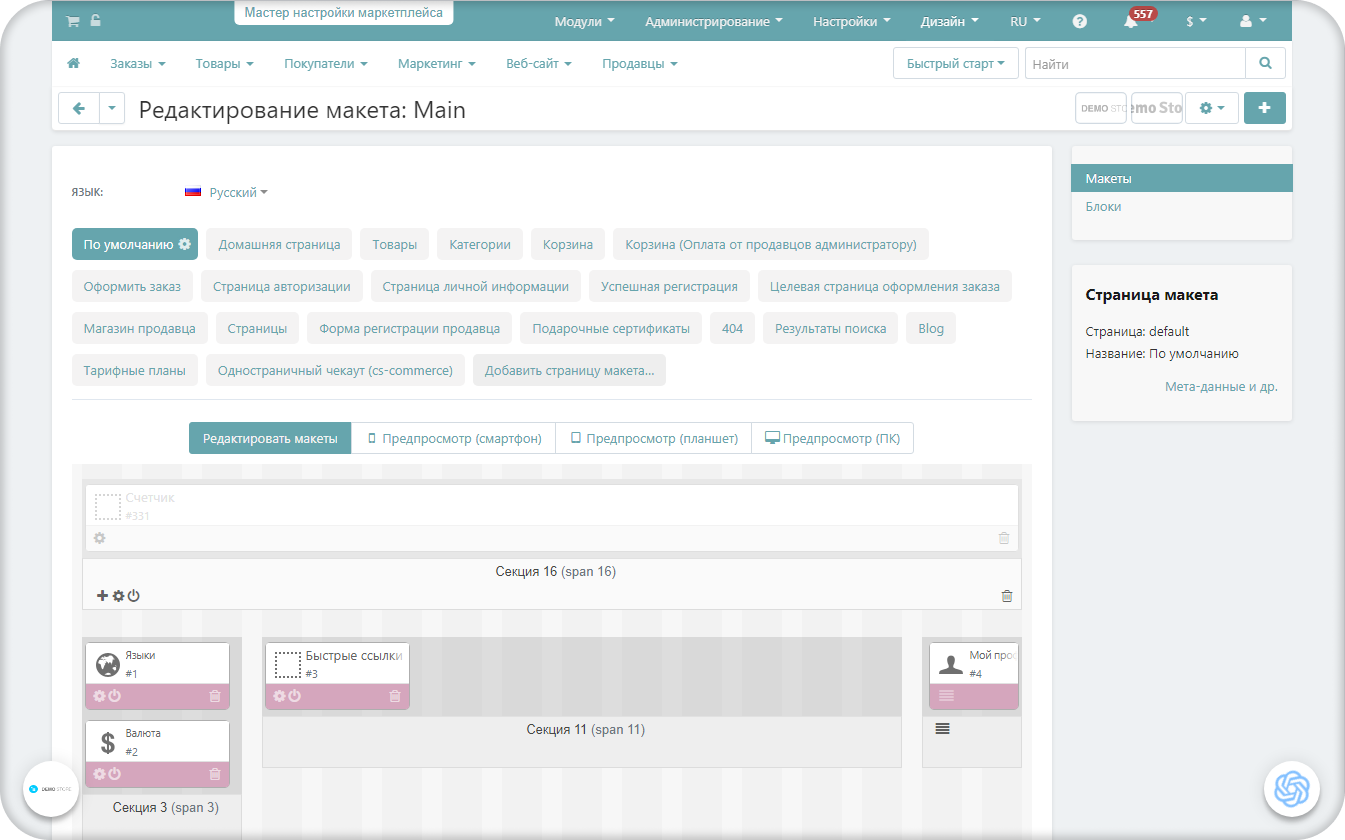This screenshot has width=1345, height=840.
Task: Click the search magnifier button
Action: (x=1265, y=63)
